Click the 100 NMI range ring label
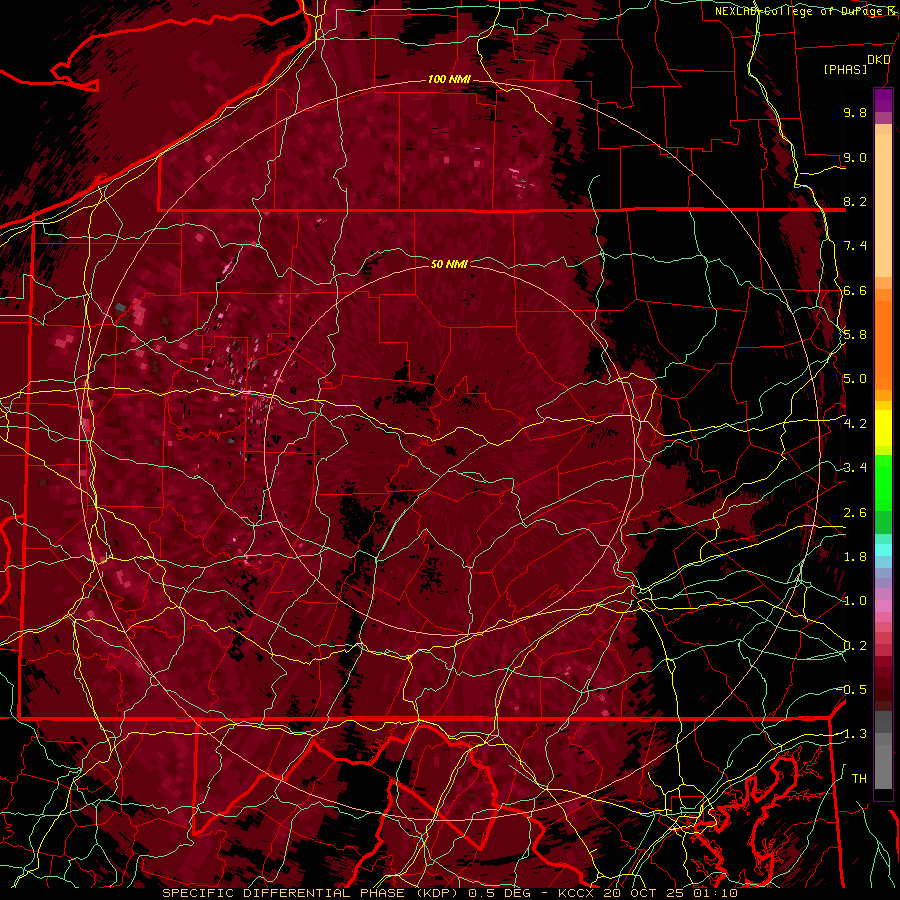Screen dimensions: 900x900 [449, 79]
